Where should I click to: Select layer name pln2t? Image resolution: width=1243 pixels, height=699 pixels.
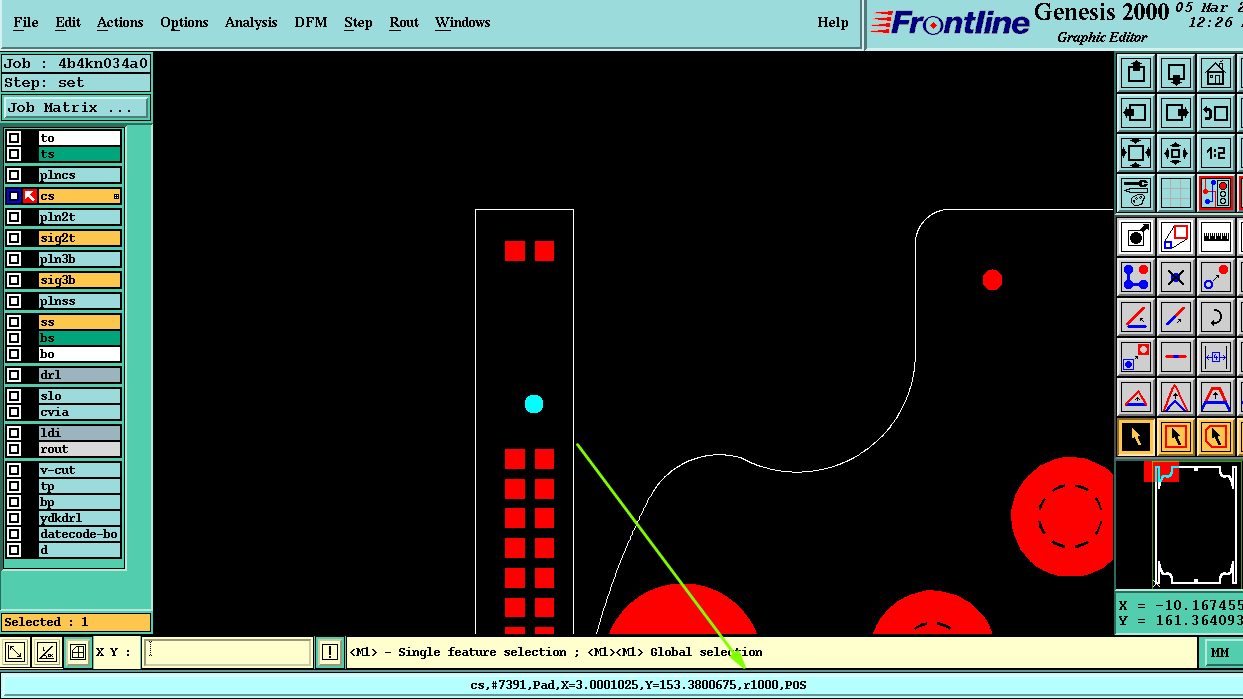coord(79,217)
